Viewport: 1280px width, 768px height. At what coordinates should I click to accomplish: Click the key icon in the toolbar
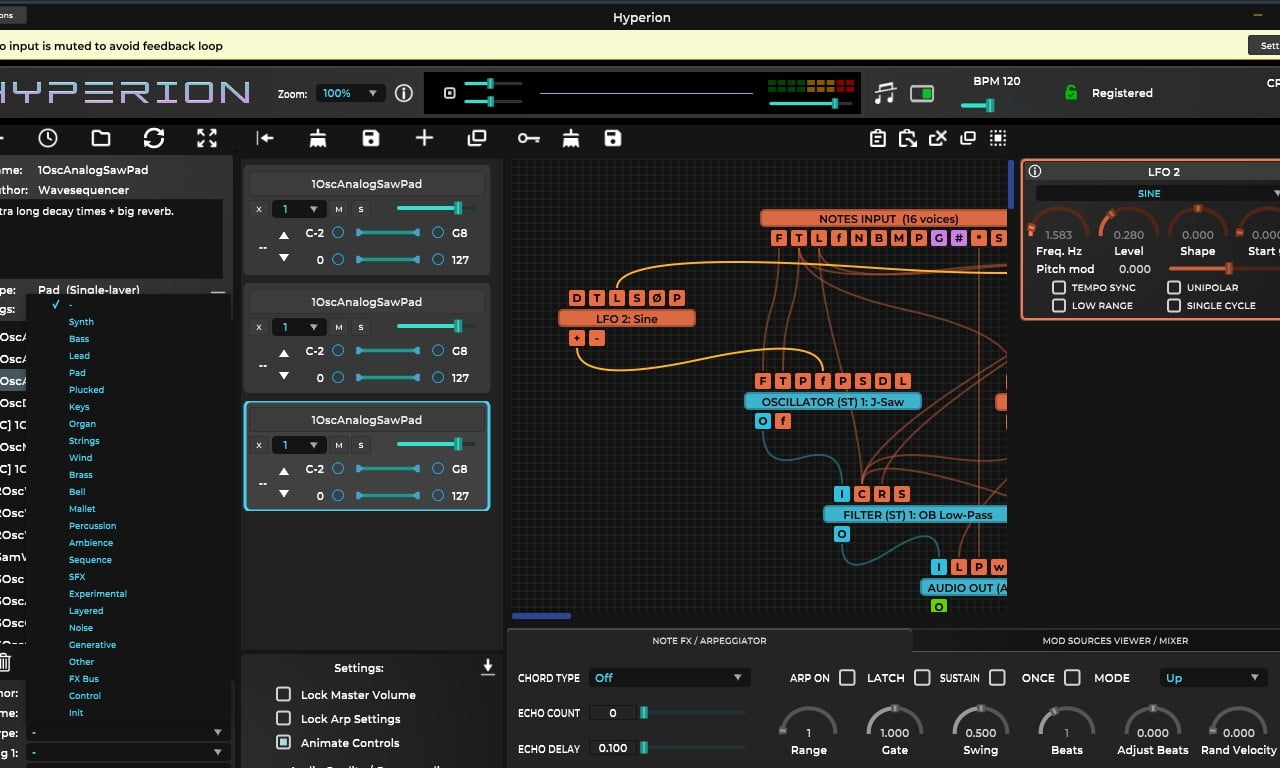pyautogui.click(x=528, y=138)
